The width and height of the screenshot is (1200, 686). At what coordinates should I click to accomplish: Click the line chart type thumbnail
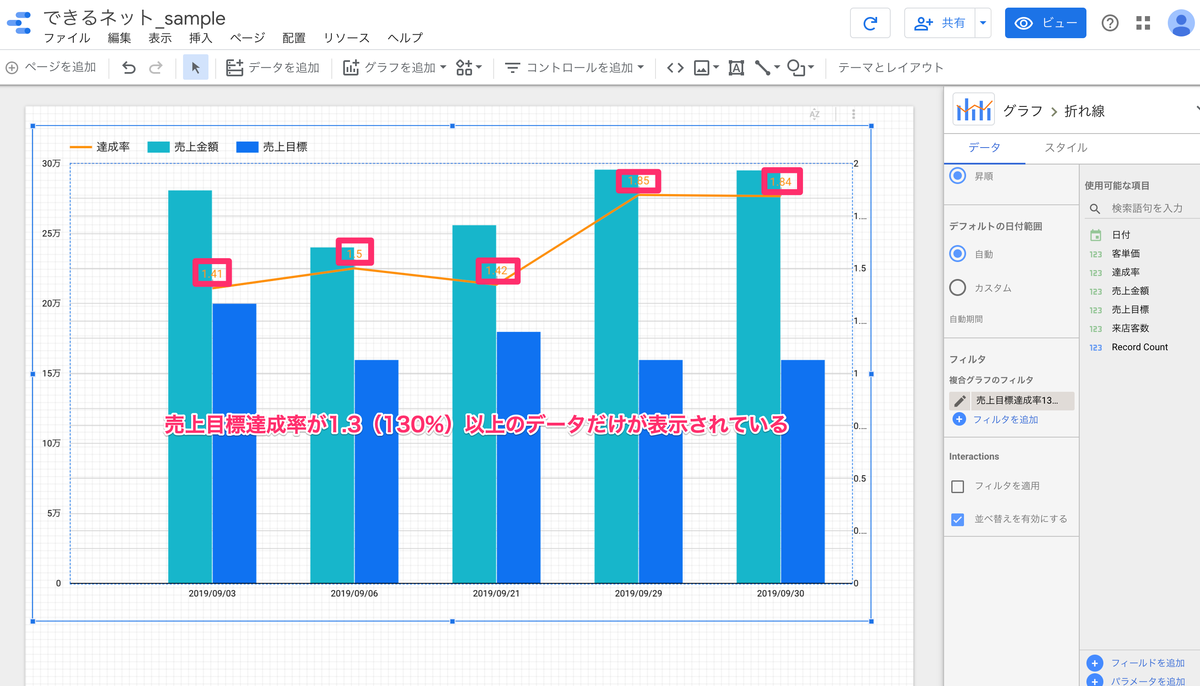pos(973,110)
